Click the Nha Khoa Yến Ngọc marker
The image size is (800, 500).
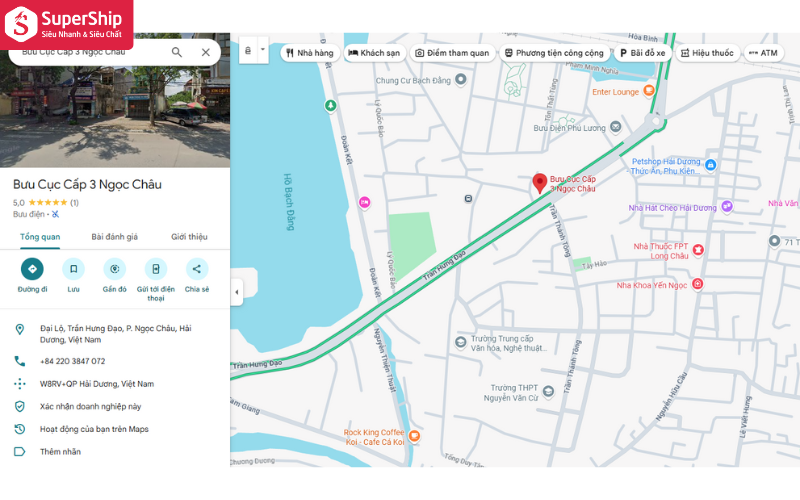(697, 284)
